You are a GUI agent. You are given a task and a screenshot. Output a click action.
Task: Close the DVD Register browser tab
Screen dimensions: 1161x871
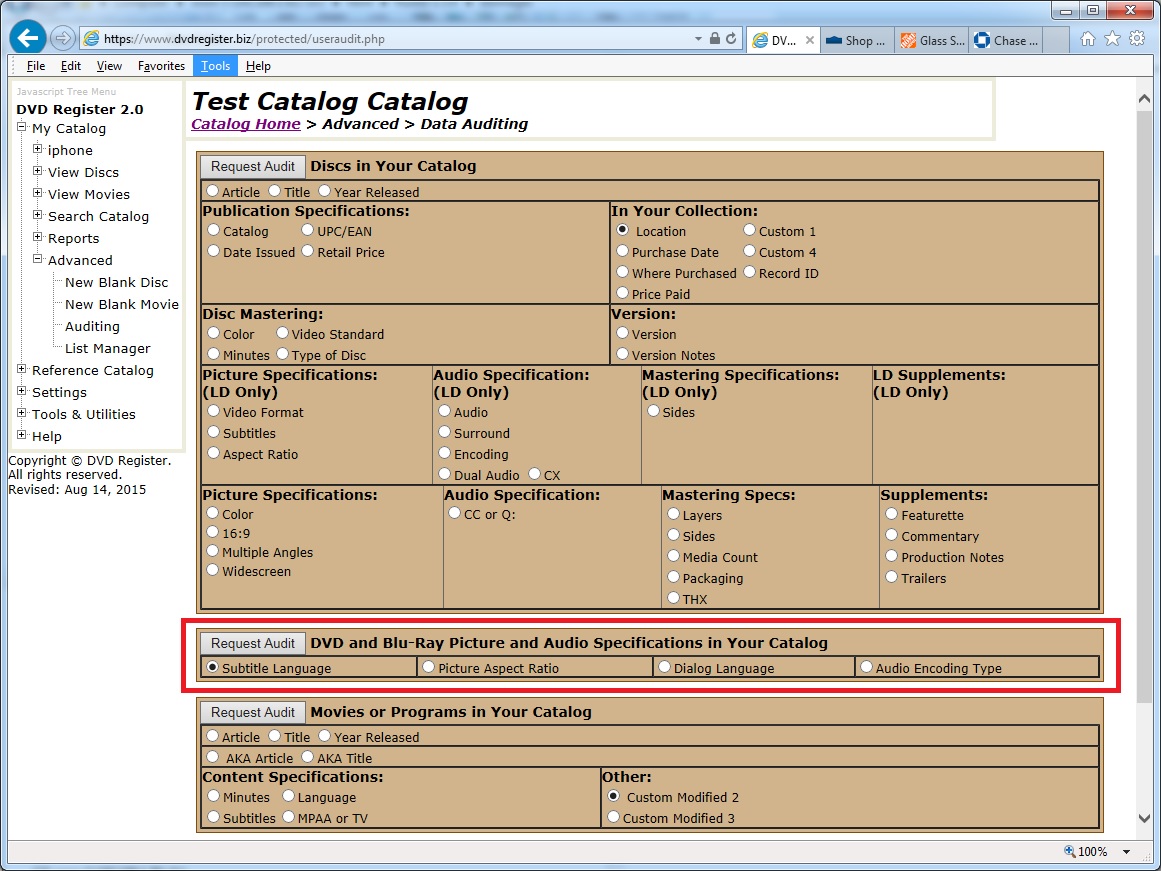809,41
